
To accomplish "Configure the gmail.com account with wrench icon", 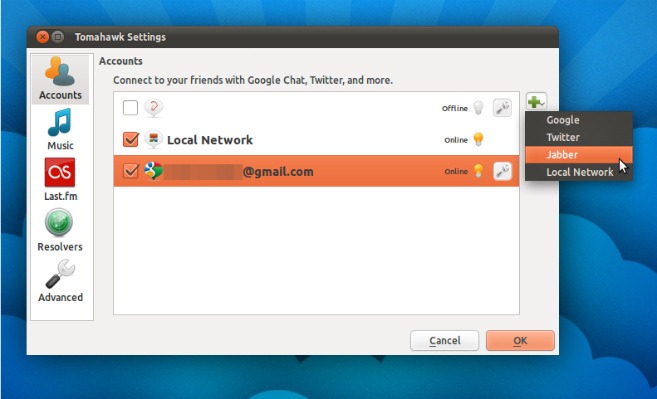I will coord(502,171).
